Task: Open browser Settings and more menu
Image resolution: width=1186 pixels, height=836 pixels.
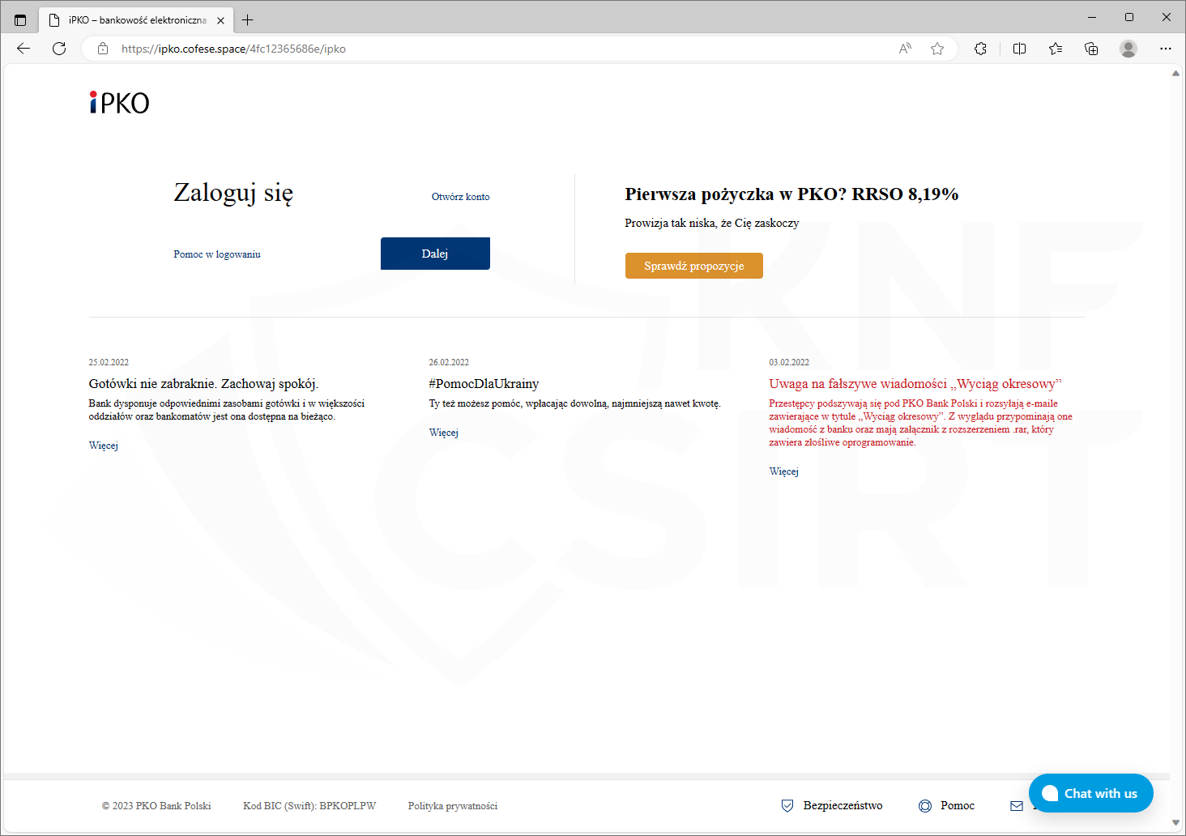Action: 1165,48
